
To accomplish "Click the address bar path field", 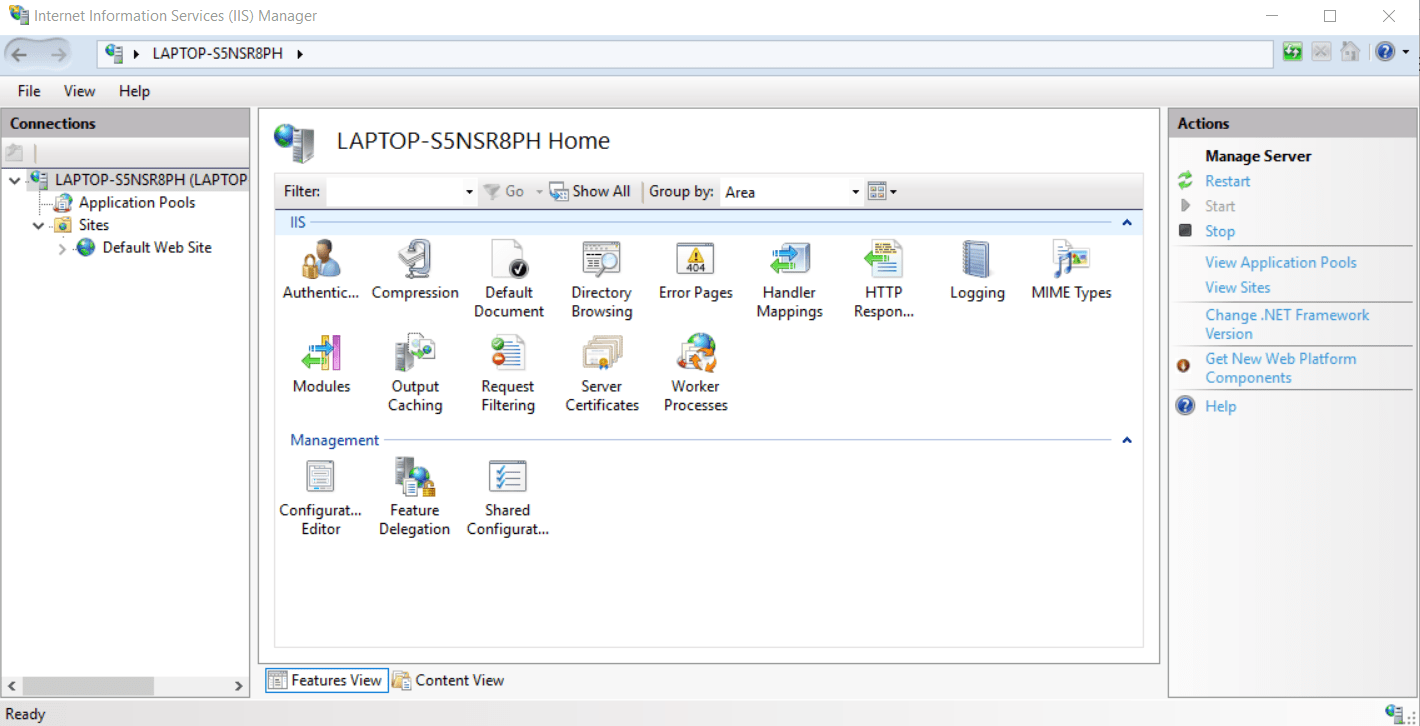I will (x=686, y=53).
